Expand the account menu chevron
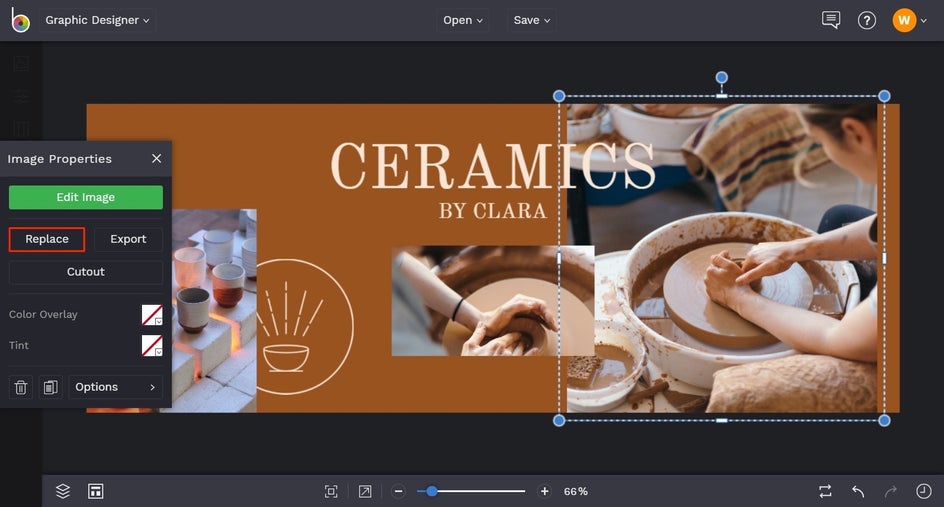The height and width of the screenshot is (507, 944). click(924, 21)
